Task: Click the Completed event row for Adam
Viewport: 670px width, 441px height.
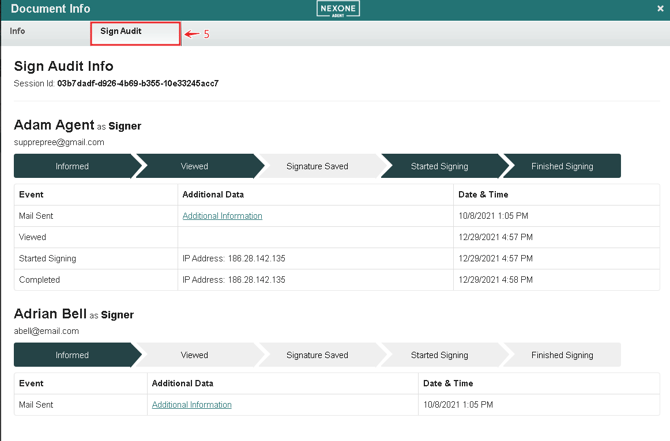Action: 40,280
